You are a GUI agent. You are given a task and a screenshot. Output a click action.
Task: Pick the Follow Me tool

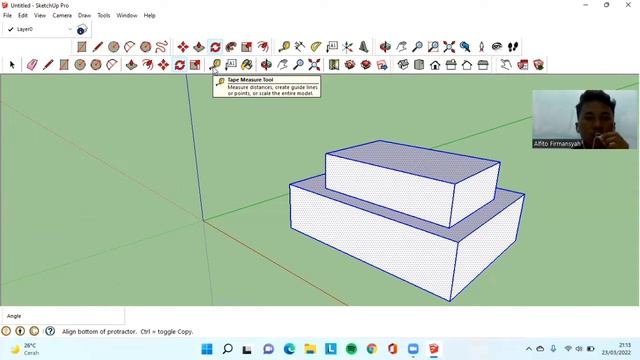231,47
